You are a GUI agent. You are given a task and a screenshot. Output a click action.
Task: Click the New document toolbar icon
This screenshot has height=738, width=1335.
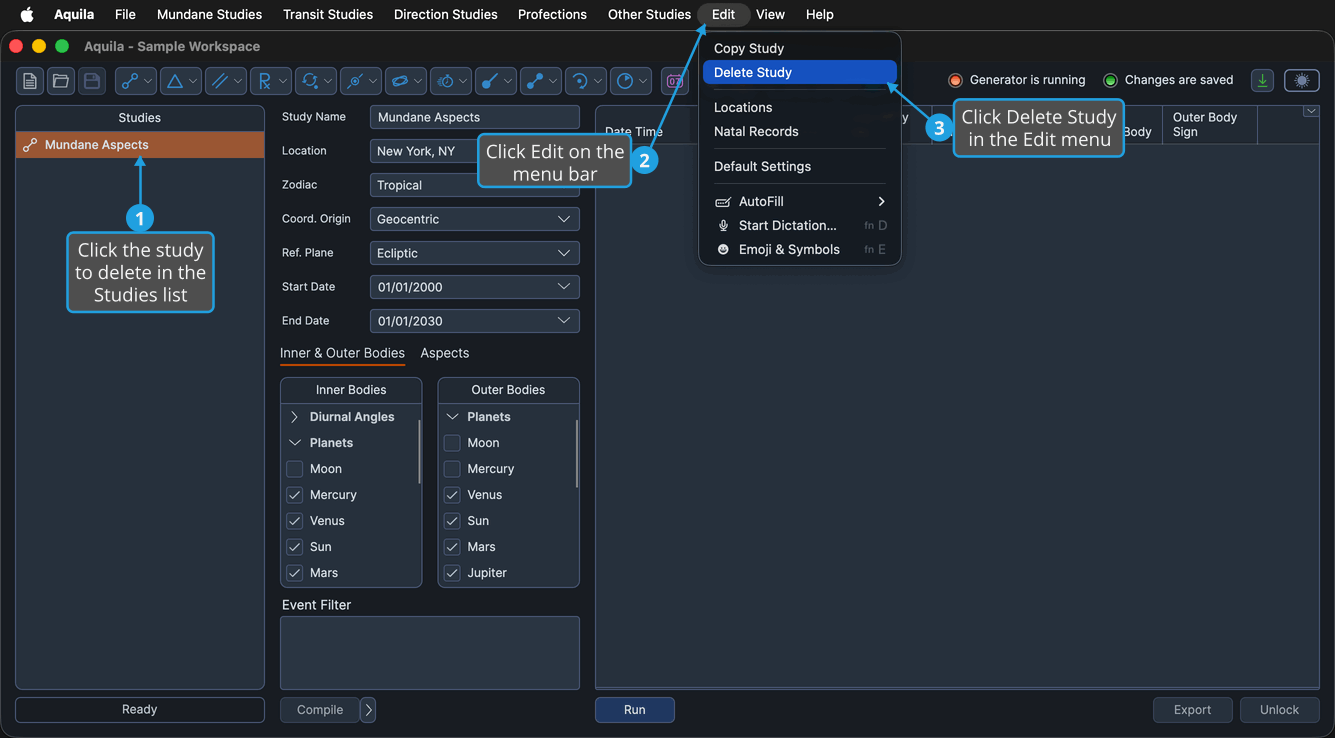(x=30, y=81)
